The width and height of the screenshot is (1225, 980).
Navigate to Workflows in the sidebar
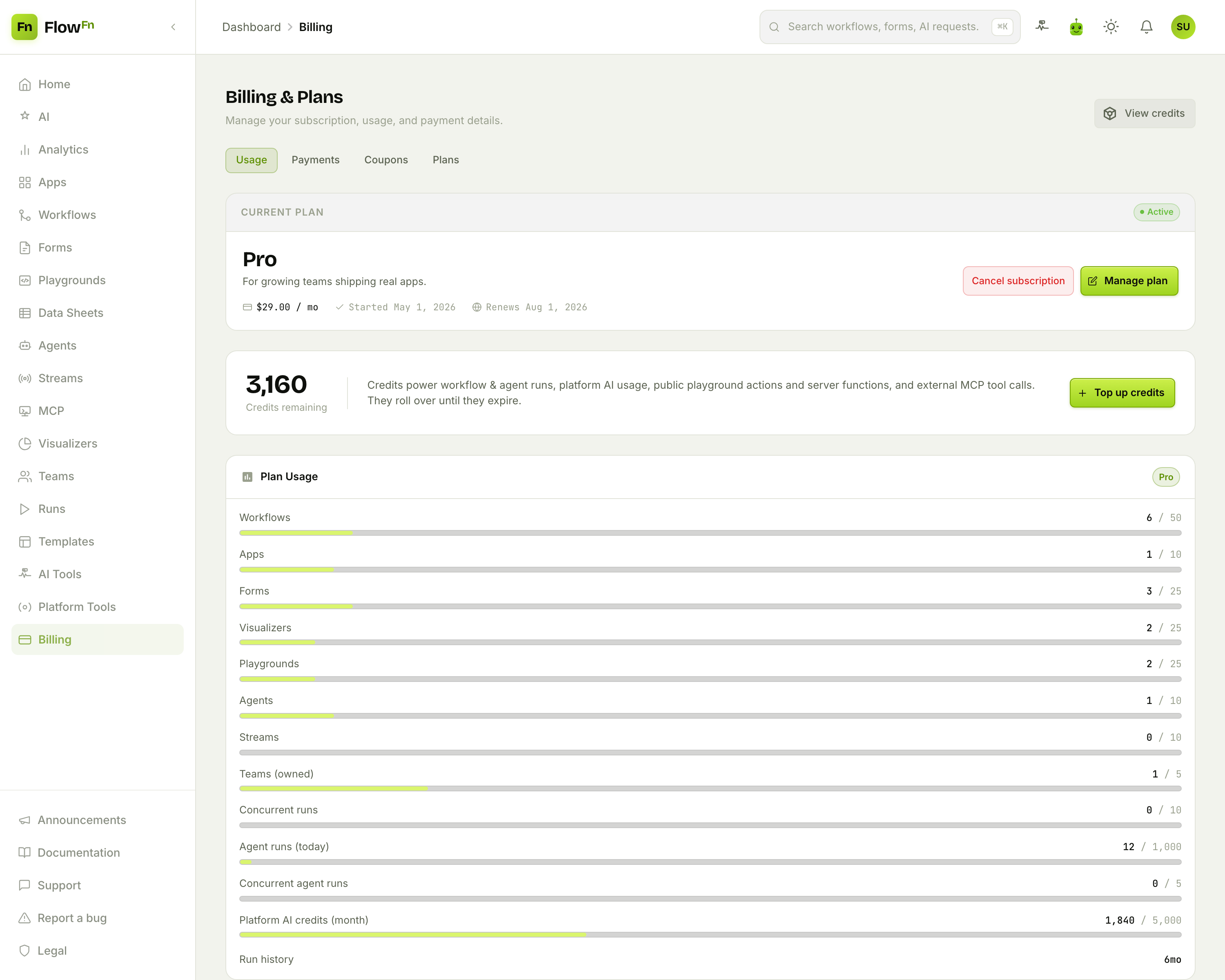[x=97, y=215]
